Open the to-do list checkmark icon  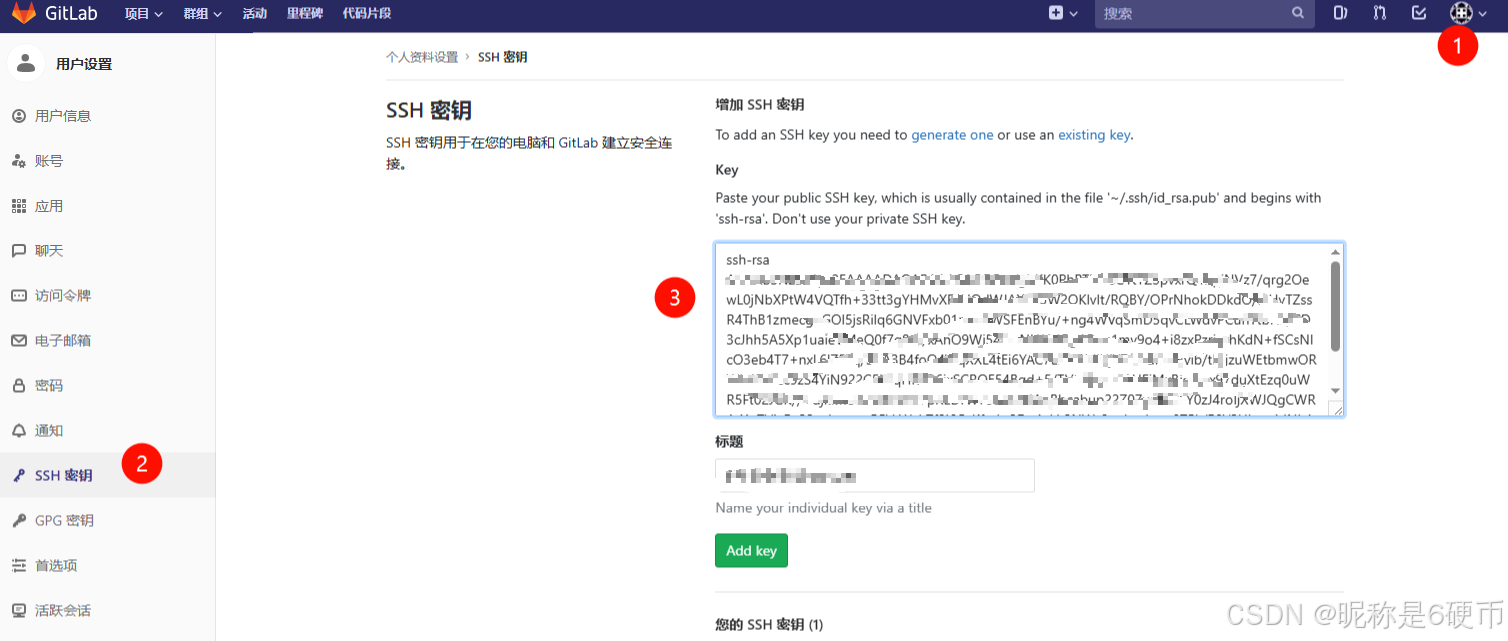tap(1419, 14)
